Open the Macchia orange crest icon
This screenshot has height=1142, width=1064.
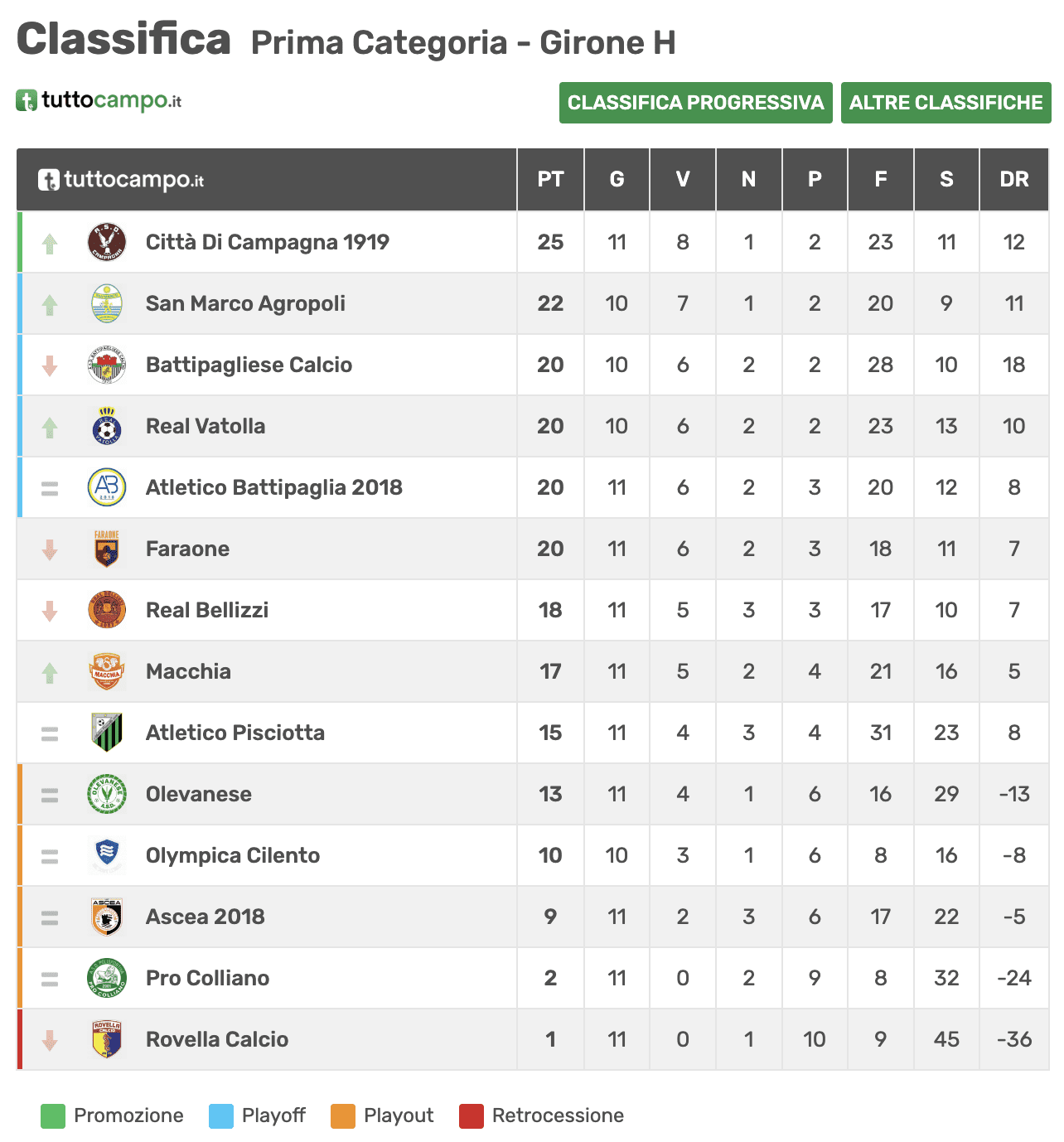(x=107, y=671)
